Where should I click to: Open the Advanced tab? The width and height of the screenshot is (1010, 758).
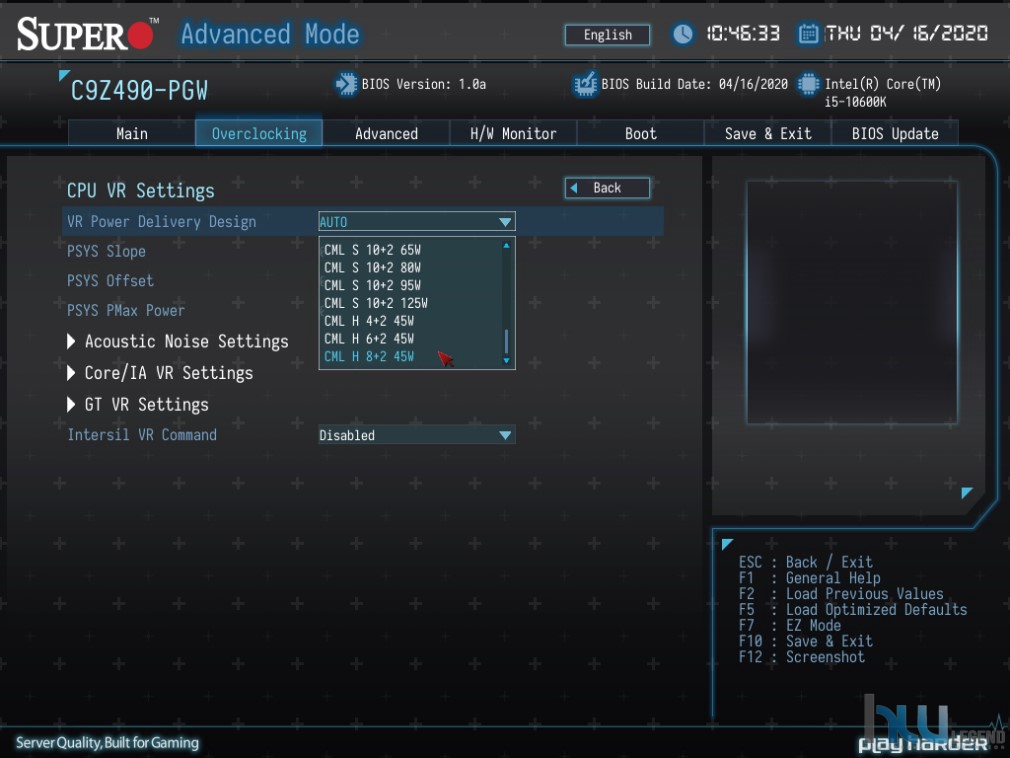coord(386,133)
